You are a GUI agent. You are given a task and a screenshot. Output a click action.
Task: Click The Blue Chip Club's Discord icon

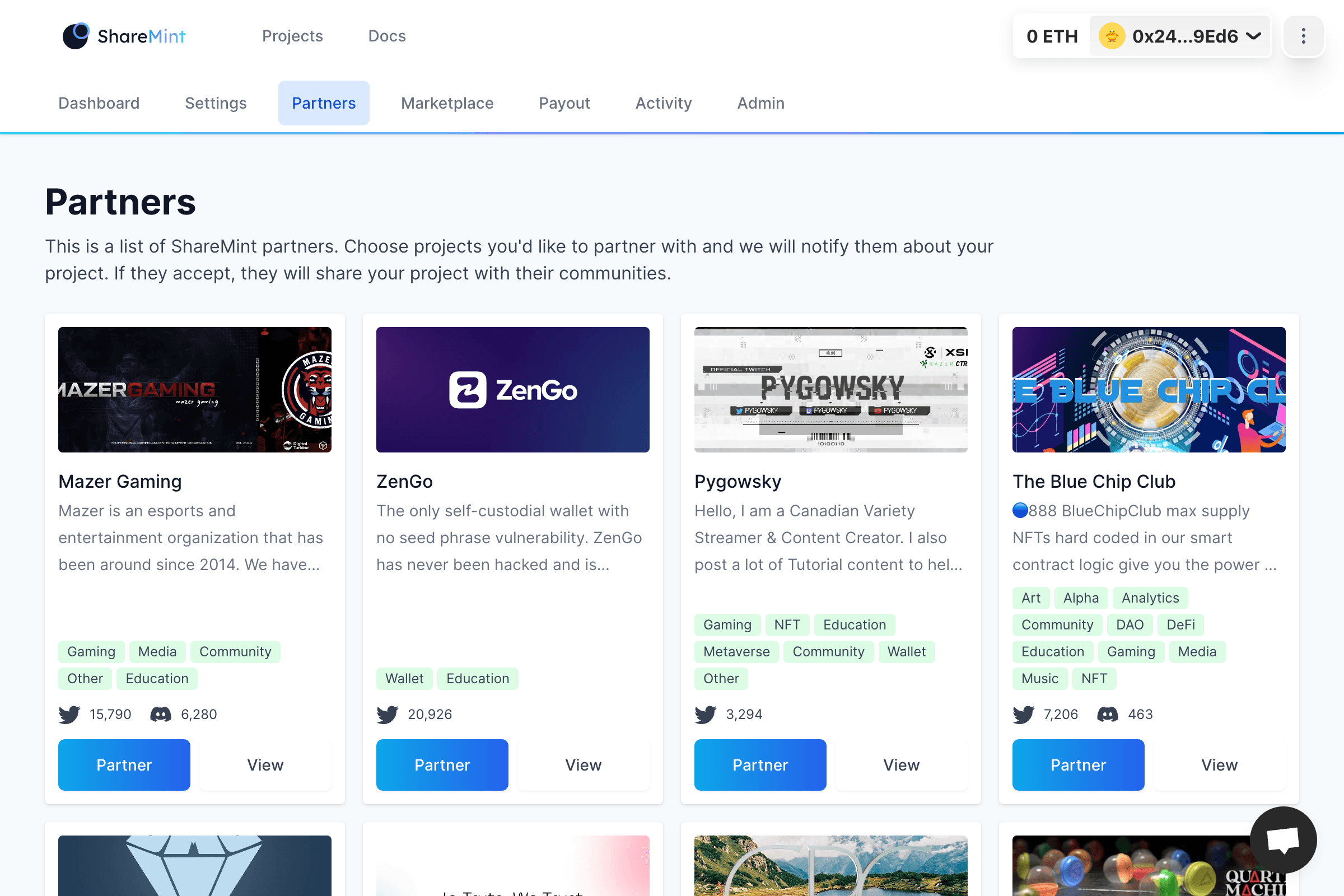pyautogui.click(x=1108, y=715)
